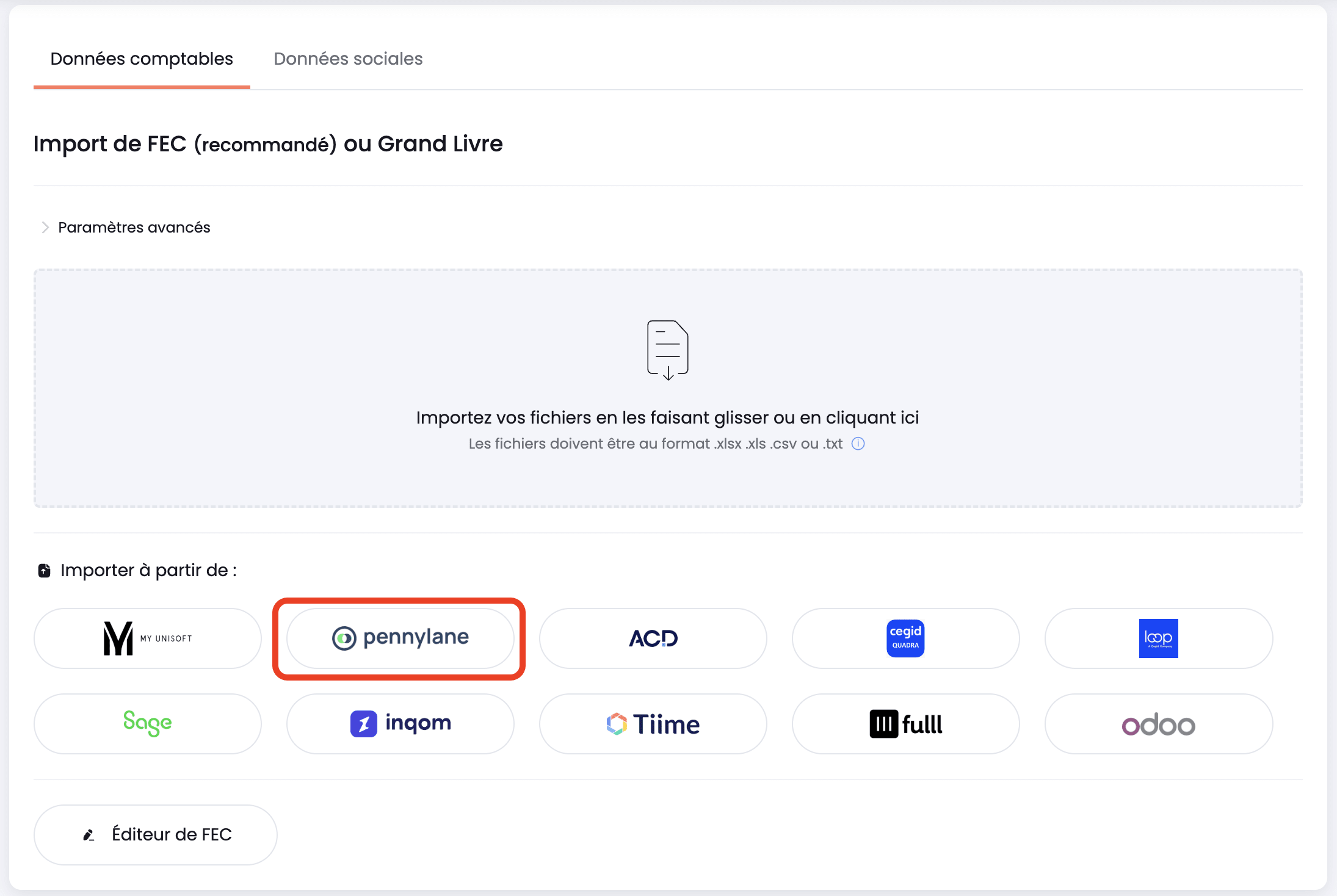Import from My Unisoft
Image resolution: width=1337 pixels, height=896 pixels.
click(x=148, y=638)
